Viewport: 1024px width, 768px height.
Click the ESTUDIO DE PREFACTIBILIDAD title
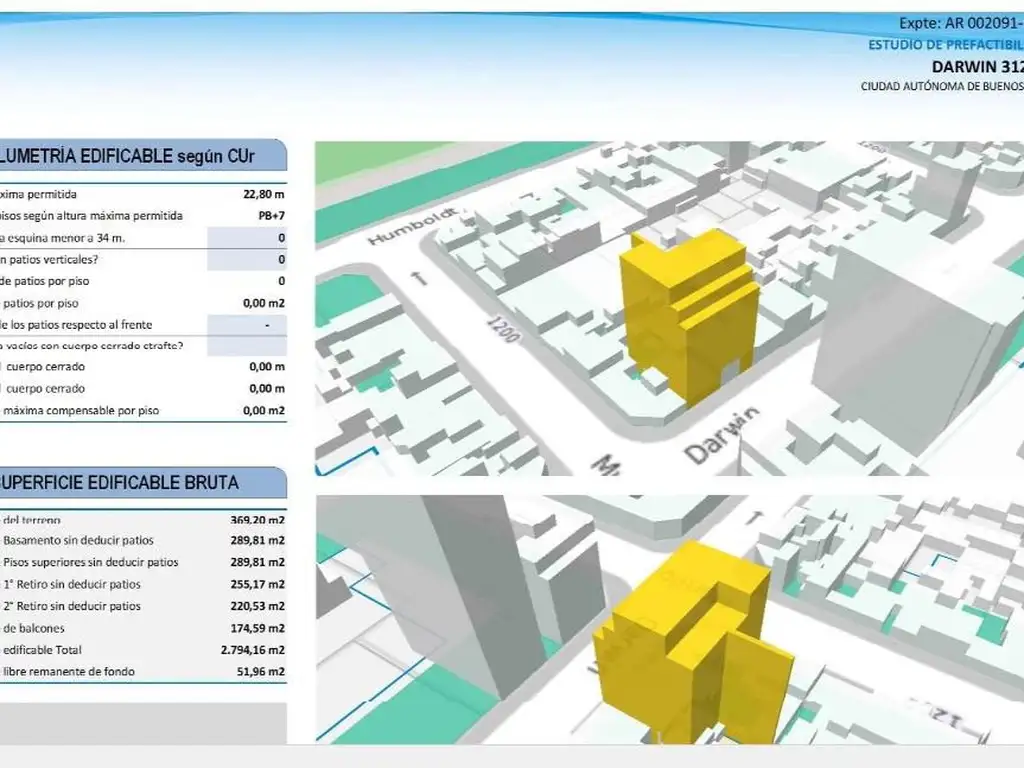pos(944,45)
